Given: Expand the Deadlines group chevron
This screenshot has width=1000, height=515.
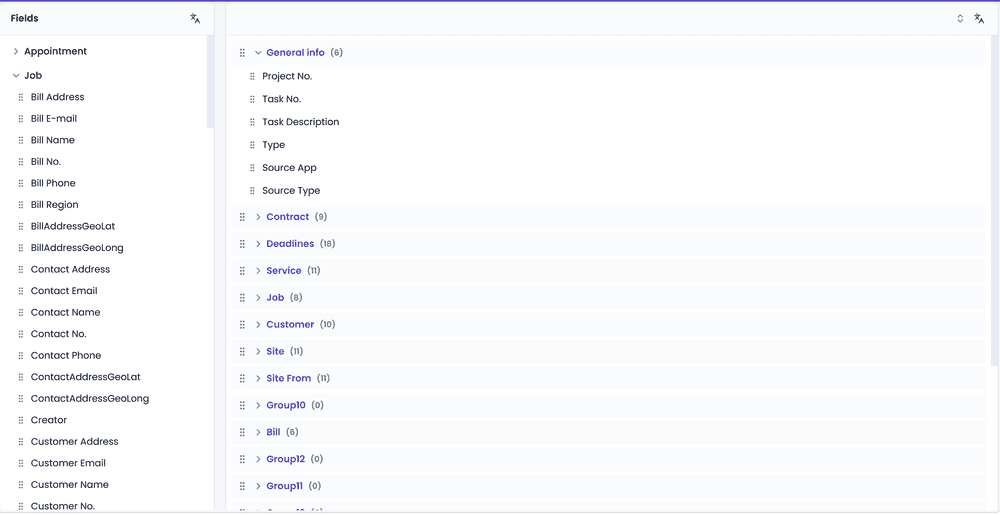Looking at the screenshot, I should click(x=258, y=244).
